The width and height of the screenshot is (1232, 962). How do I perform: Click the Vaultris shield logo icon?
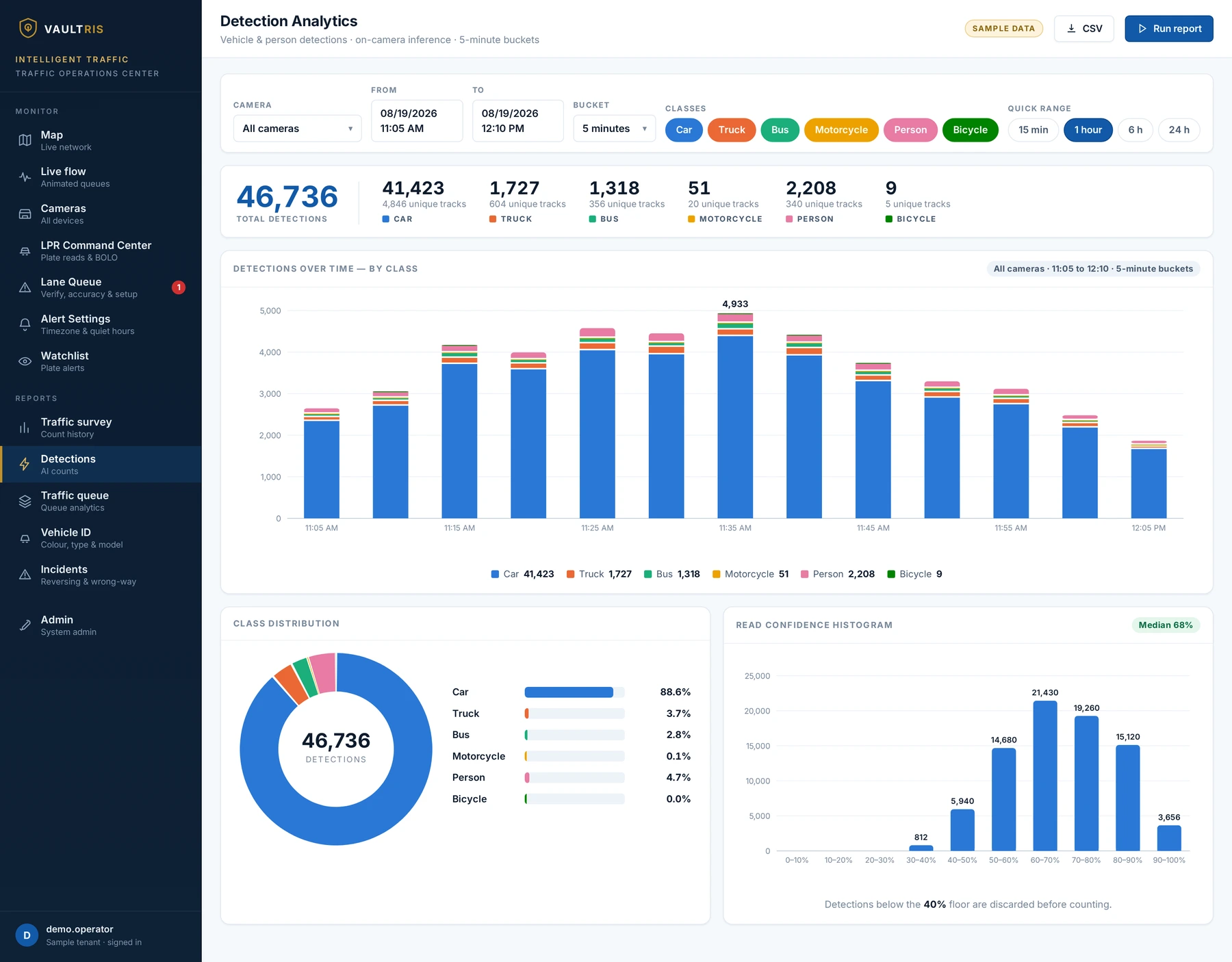(27, 28)
